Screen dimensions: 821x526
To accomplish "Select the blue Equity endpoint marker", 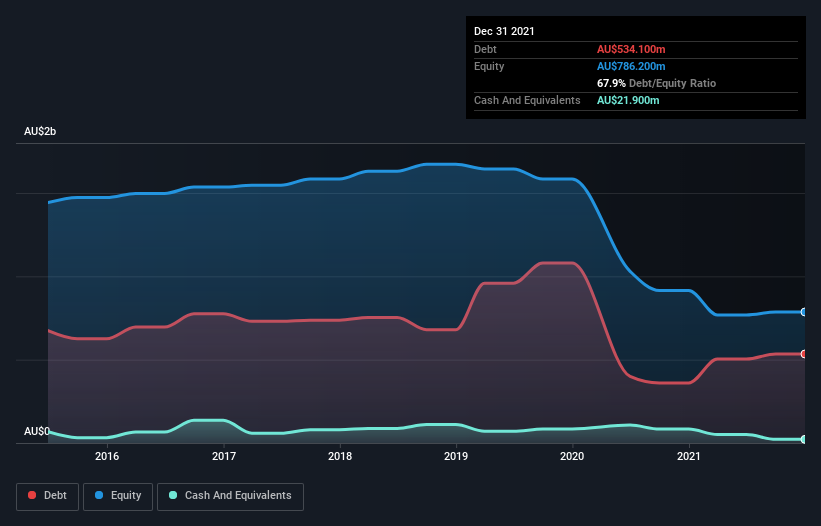I will pos(804,312).
